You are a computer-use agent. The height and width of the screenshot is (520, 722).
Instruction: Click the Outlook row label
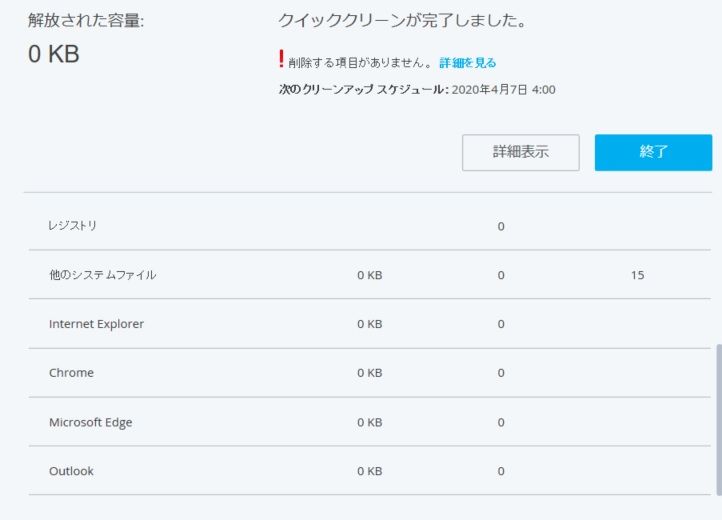tap(71, 471)
